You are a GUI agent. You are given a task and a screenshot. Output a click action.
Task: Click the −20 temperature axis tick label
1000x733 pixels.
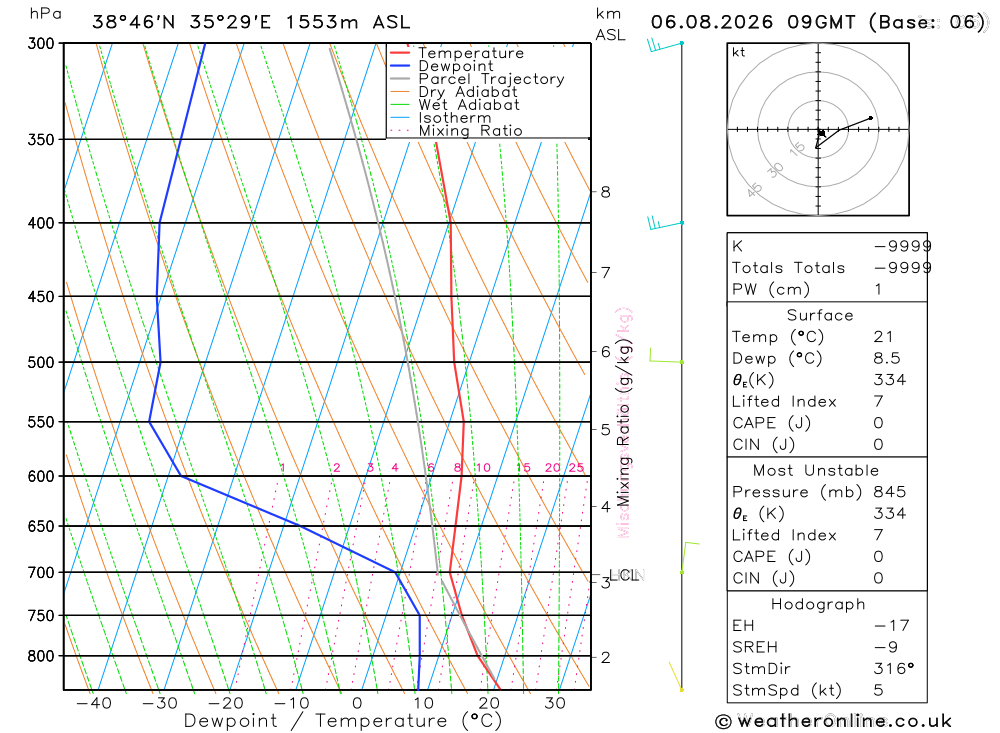coord(226,703)
